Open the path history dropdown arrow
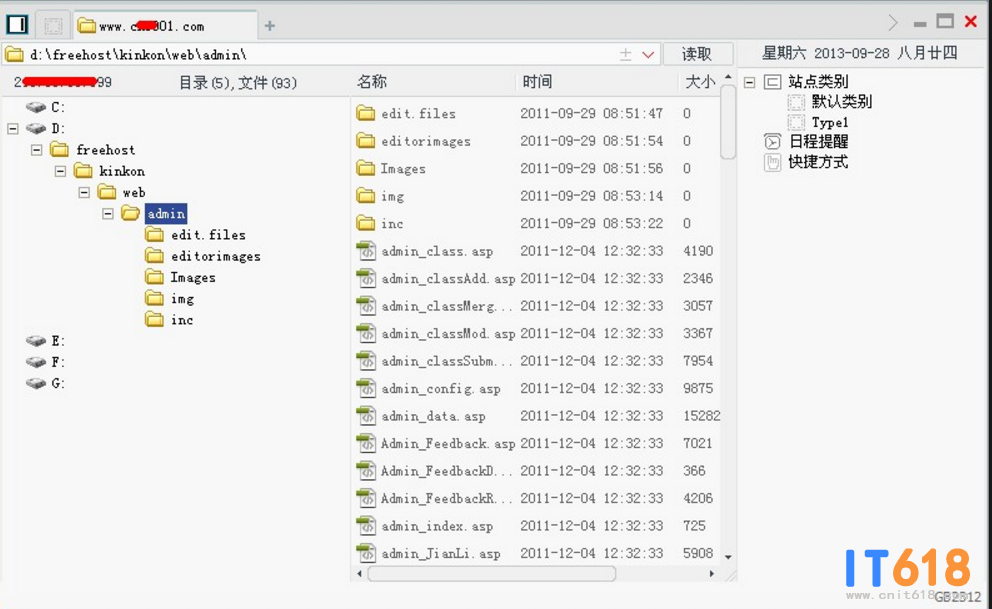 648,55
